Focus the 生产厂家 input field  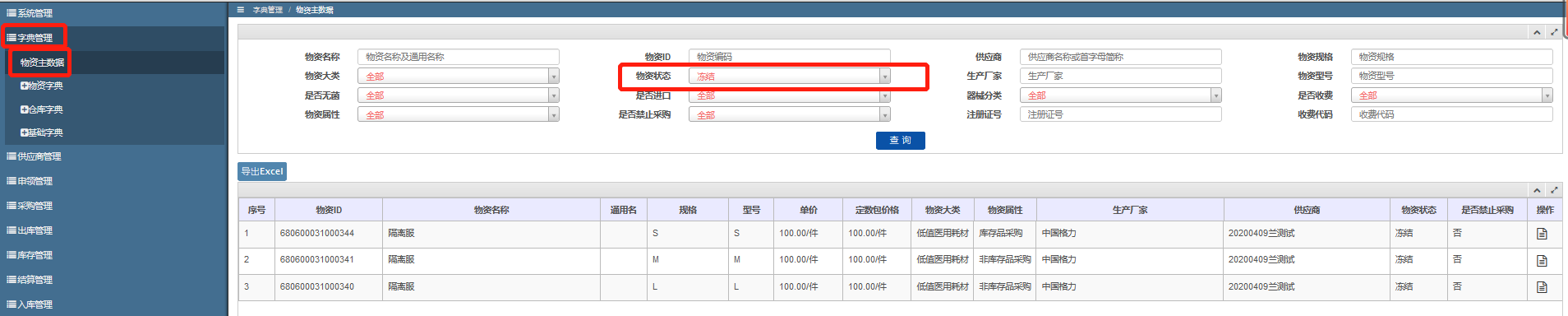(1120, 76)
